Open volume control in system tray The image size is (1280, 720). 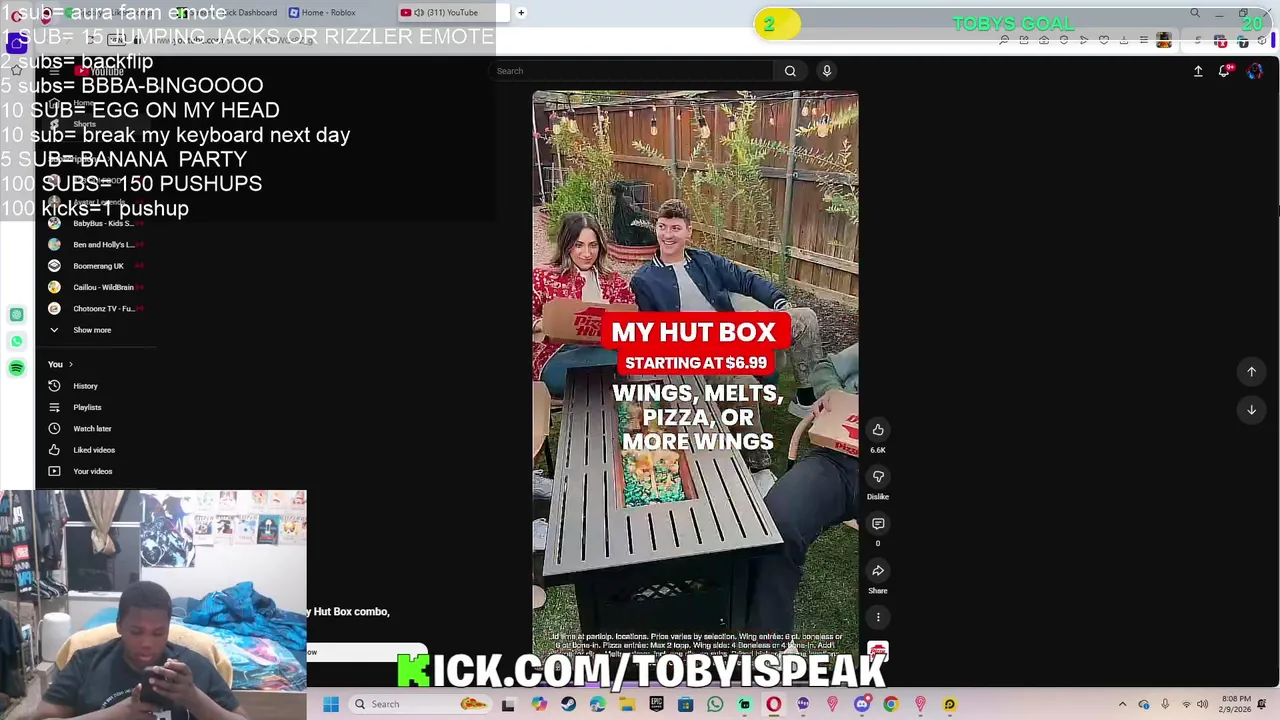pyautogui.click(x=1203, y=704)
